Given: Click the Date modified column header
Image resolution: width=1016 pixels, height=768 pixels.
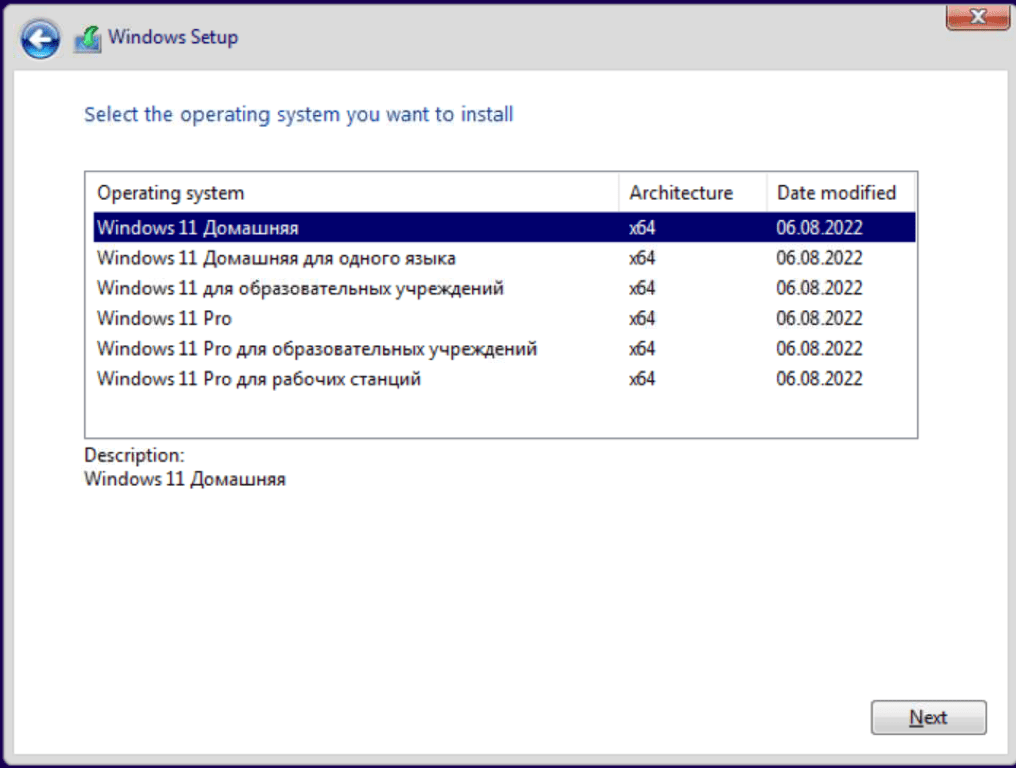Looking at the screenshot, I should click(836, 193).
